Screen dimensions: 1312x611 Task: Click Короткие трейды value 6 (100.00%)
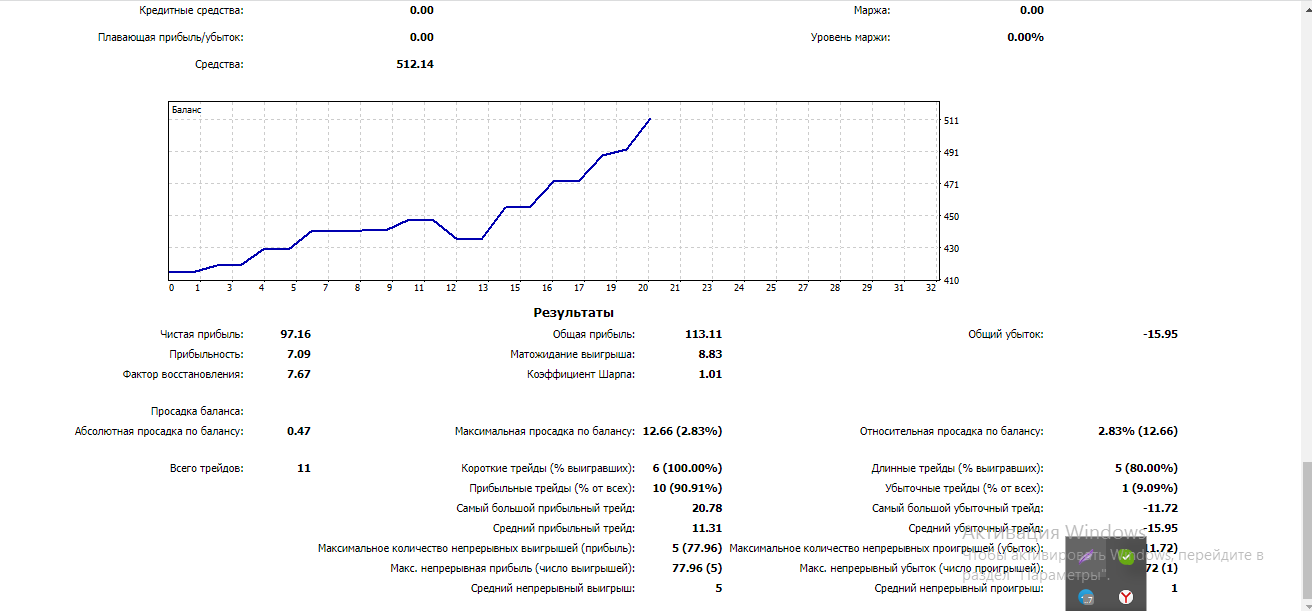tap(687, 468)
